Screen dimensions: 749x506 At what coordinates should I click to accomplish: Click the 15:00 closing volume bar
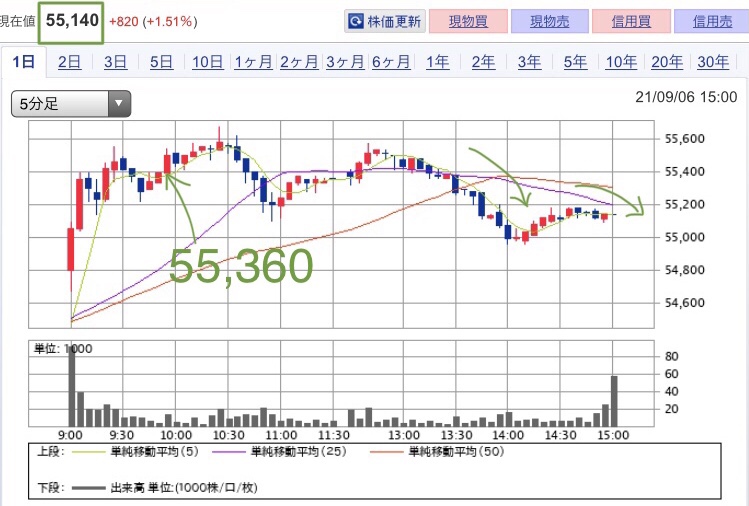614,401
